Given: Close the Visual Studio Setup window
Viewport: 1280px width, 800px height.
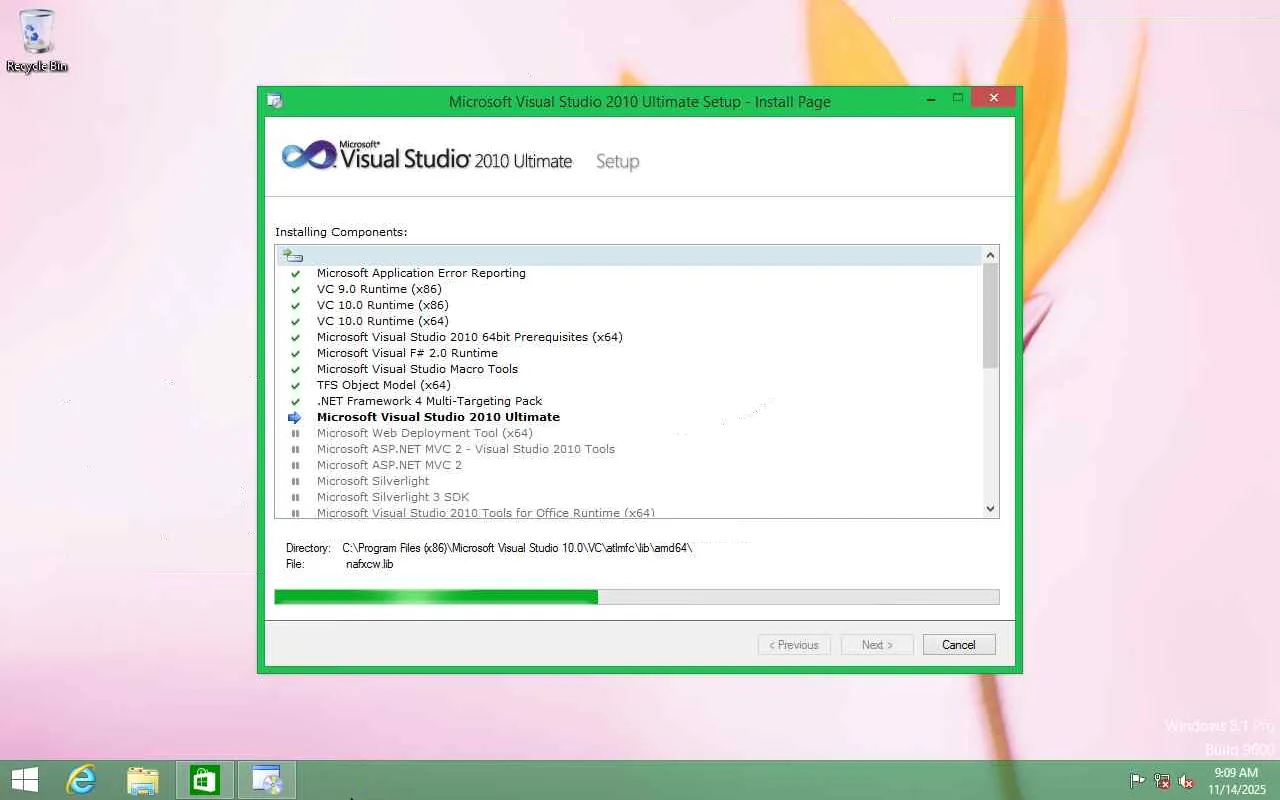Looking at the screenshot, I should pos(993,98).
